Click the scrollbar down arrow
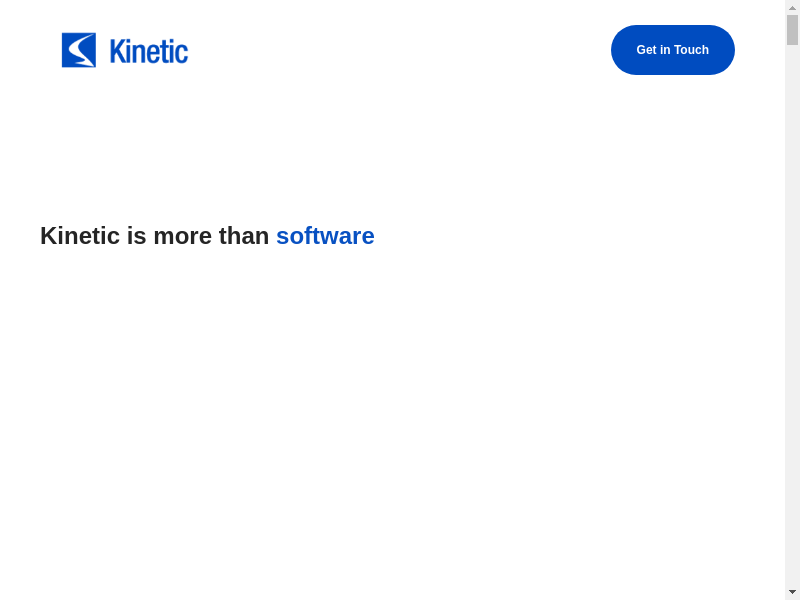 pyautogui.click(x=792, y=592)
